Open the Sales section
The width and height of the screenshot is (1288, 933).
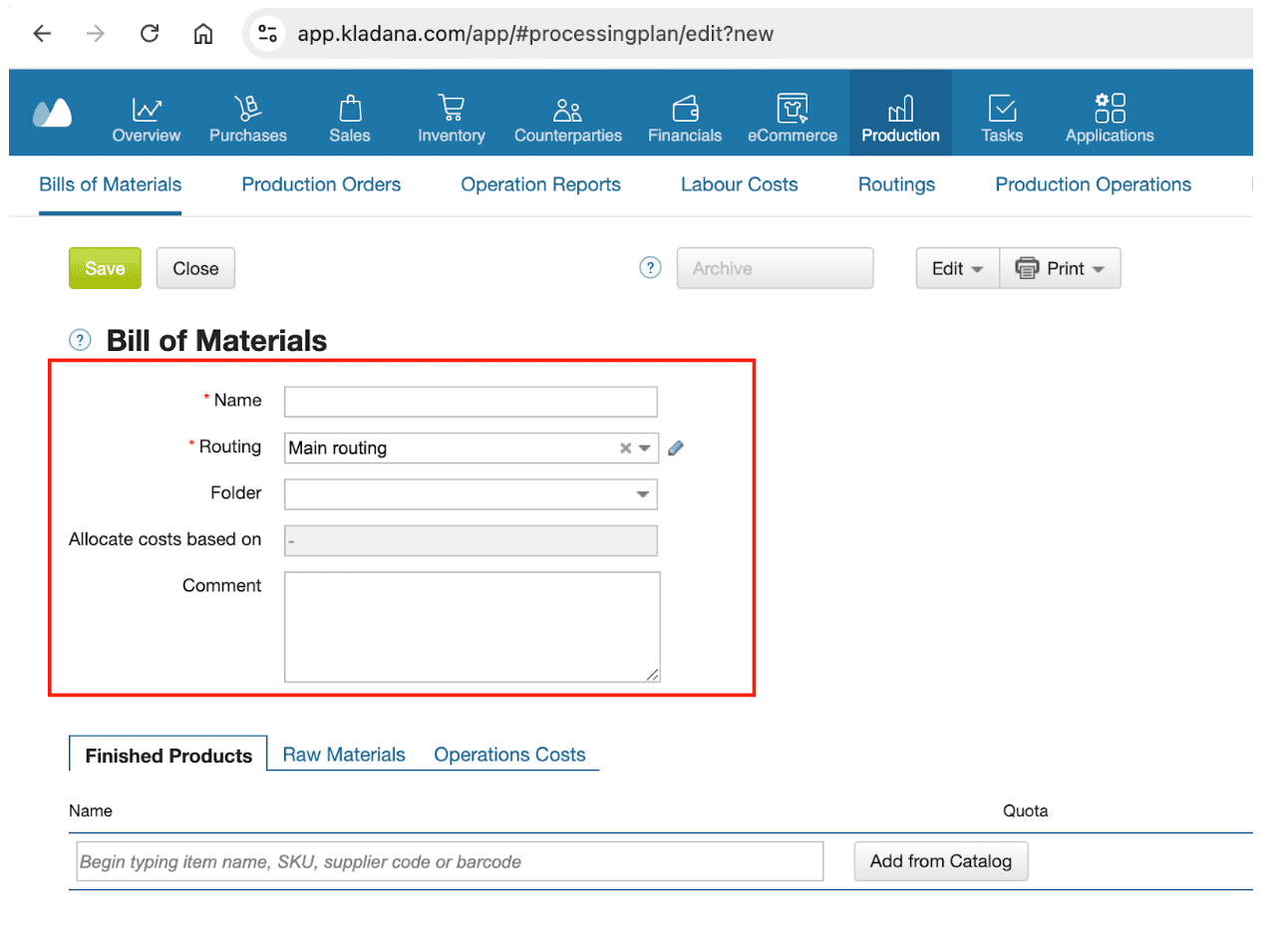(350, 120)
